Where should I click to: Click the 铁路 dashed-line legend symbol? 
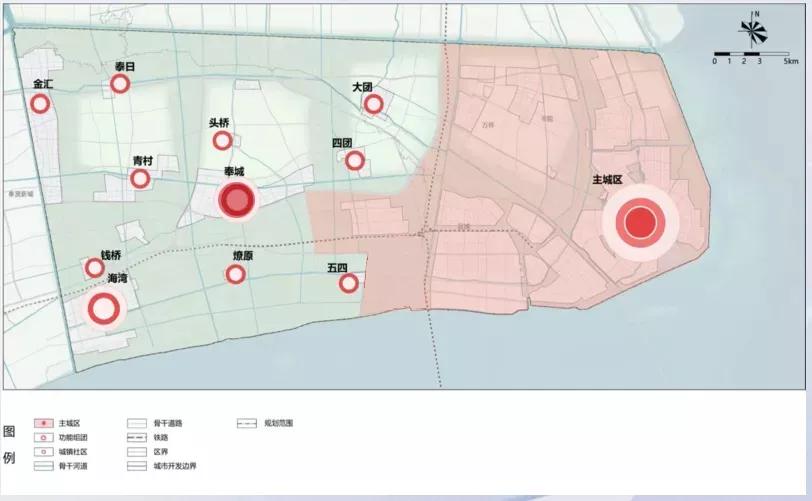137,438
